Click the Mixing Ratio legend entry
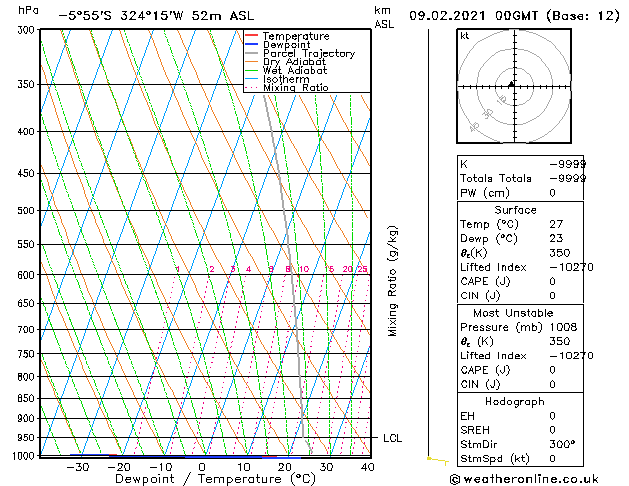 click(x=295, y=88)
